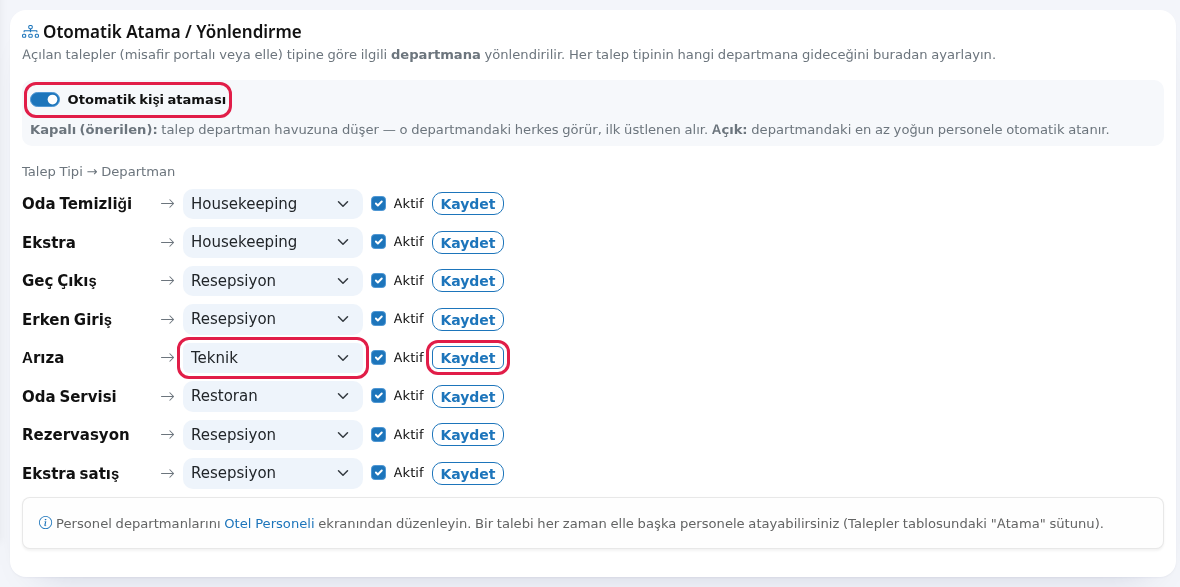Open department dropdown for Erken Giriş
The image size is (1180, 587).
[x=272, y=319]
